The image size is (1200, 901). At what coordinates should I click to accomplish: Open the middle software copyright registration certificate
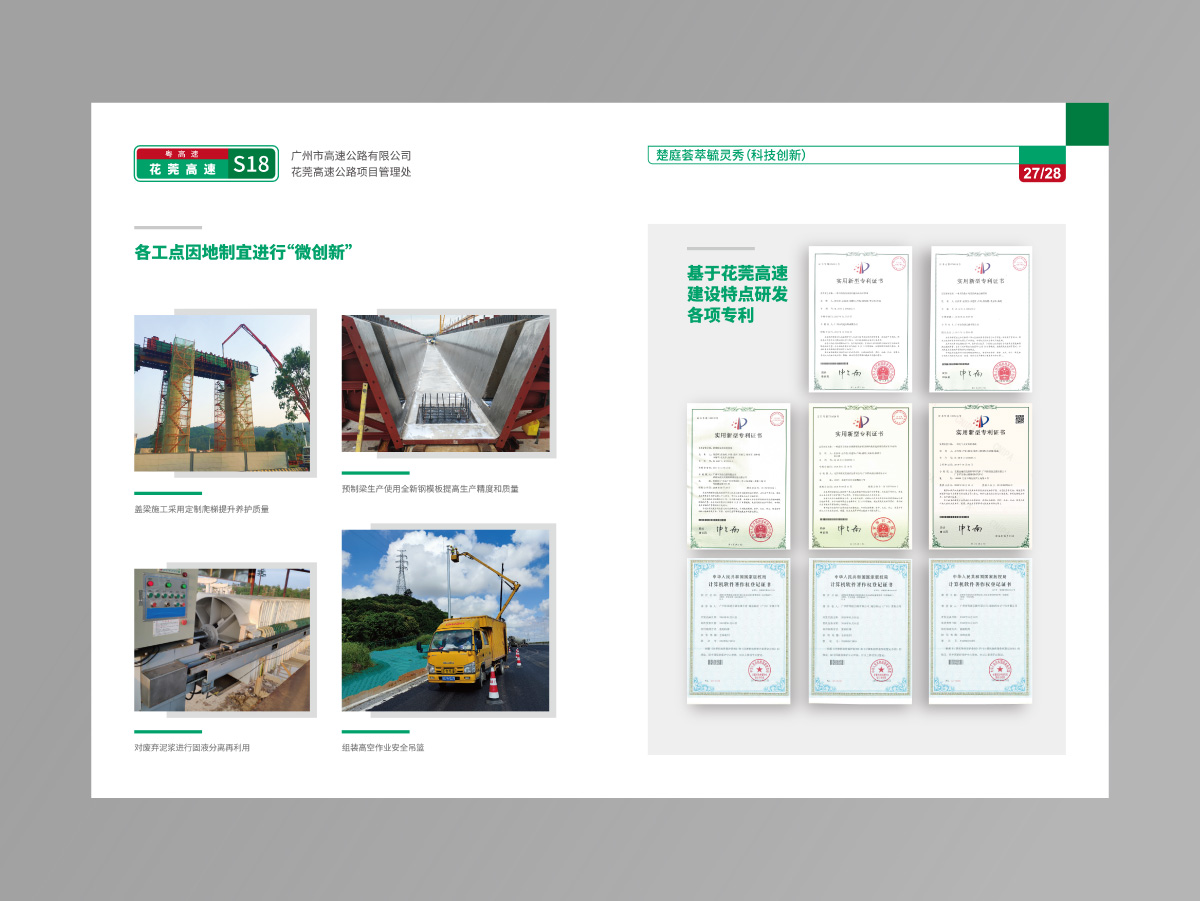click(x=860, y=629)
